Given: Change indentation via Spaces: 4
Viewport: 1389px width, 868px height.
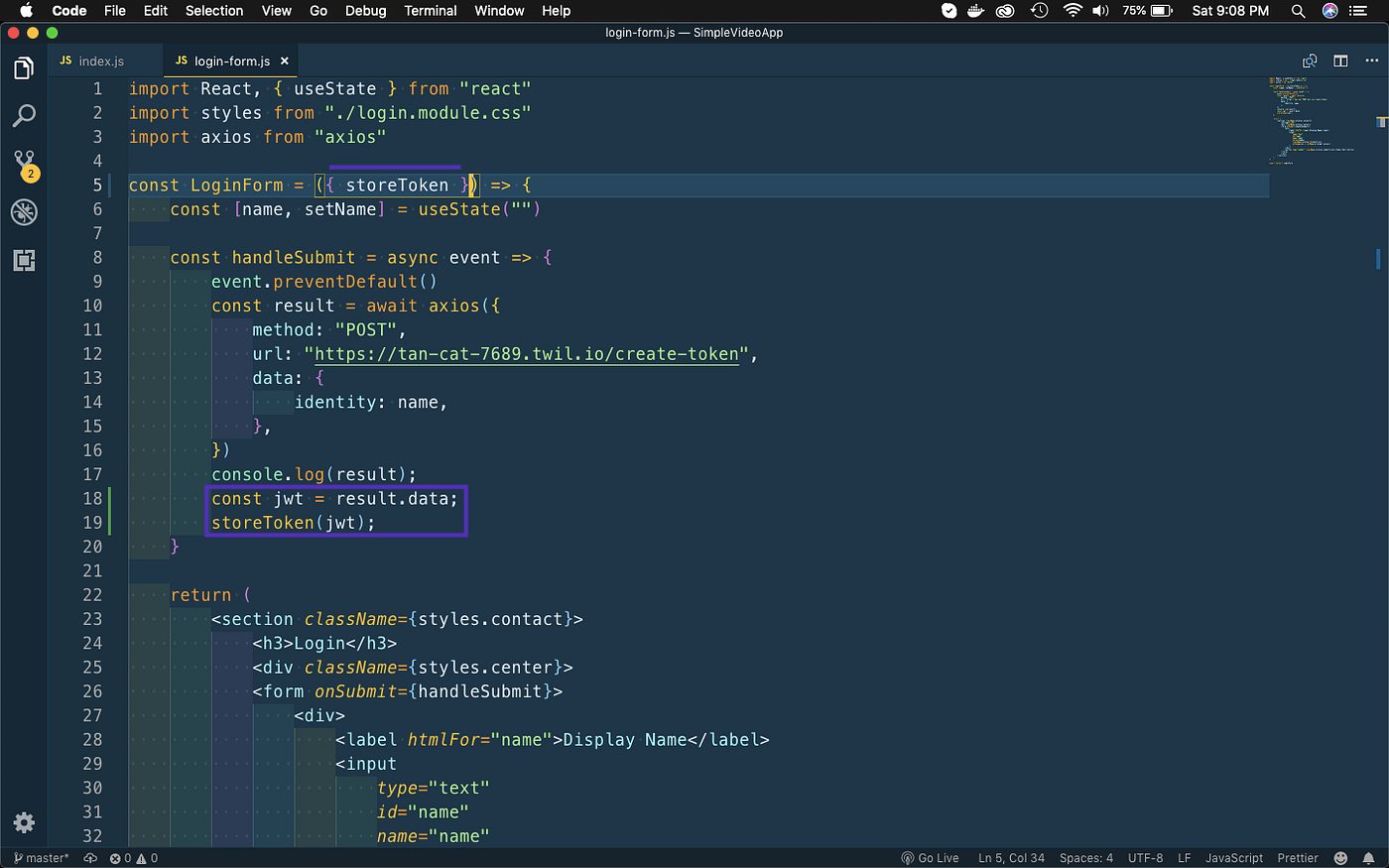Looking at the screenshot, I should (x=1086, y=858).
